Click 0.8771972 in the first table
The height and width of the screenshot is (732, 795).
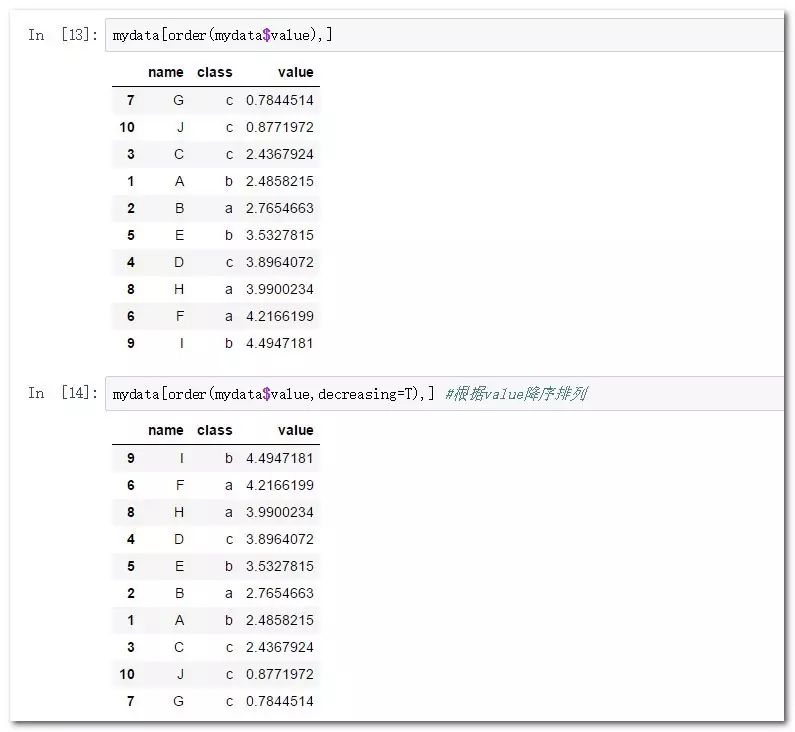[280, 127]
